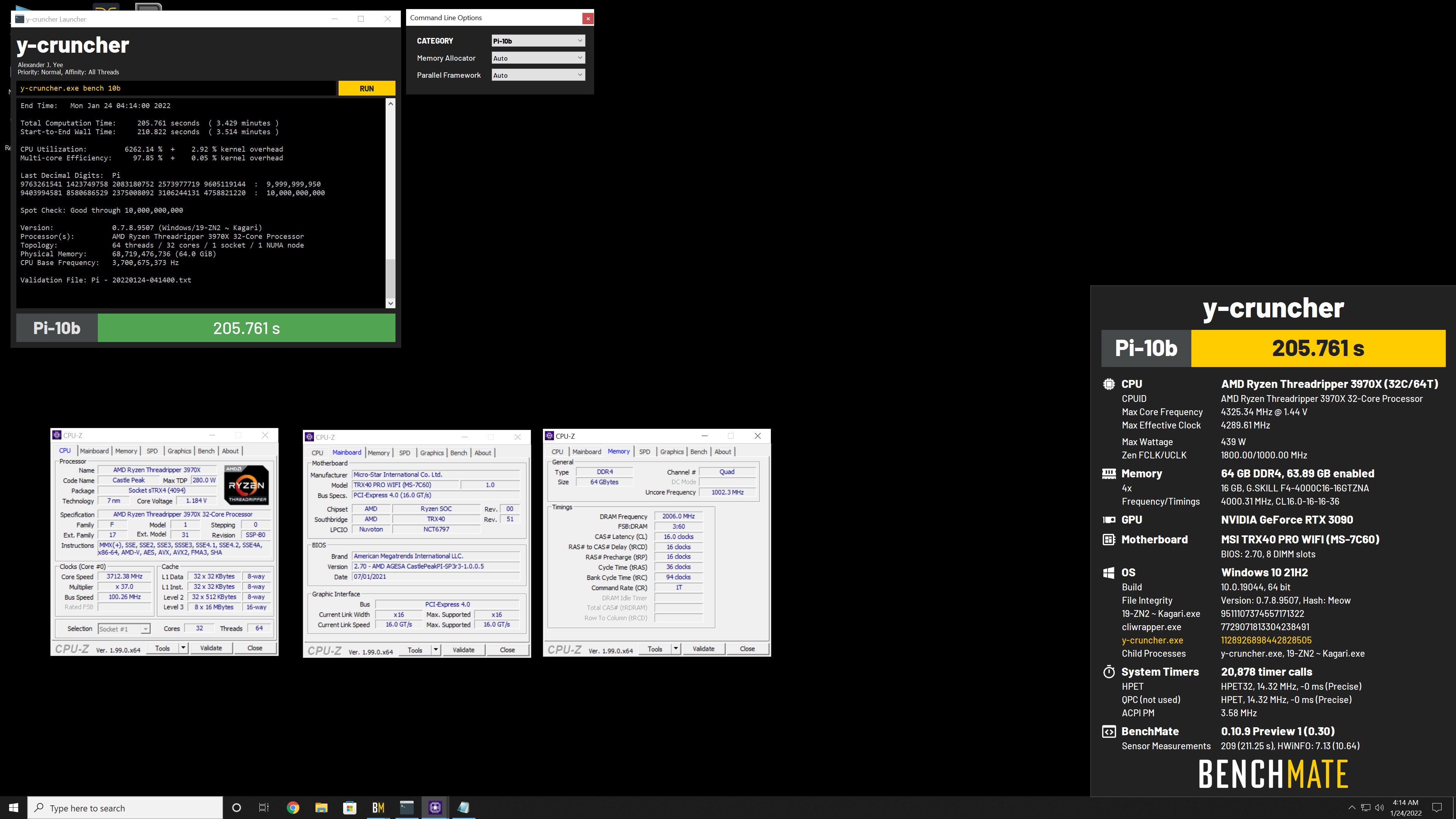Click down arrow of y-cruncher output scrollbar
1456x819 pixels.
390,303
